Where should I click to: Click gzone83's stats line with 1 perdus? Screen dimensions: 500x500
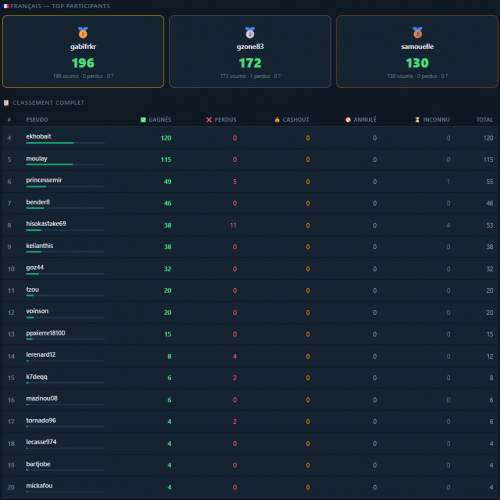click(x=250, y=76)
